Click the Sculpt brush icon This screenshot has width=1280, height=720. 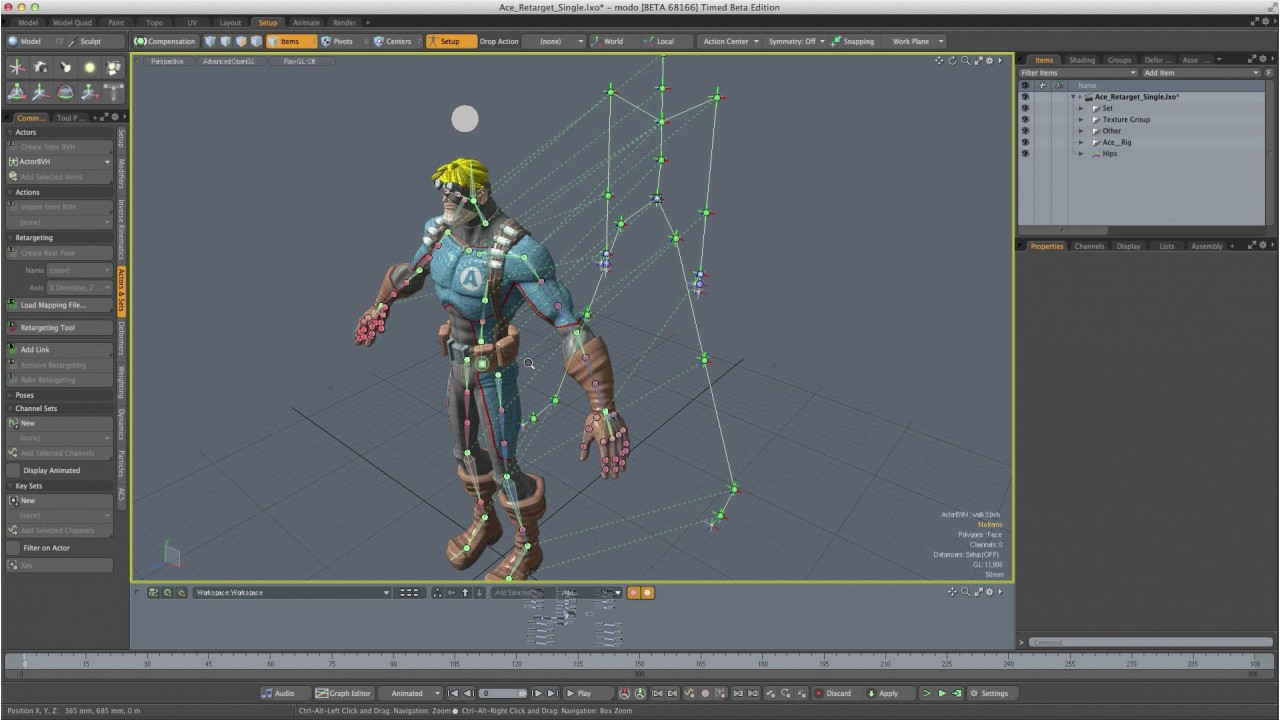pos(73,42)
